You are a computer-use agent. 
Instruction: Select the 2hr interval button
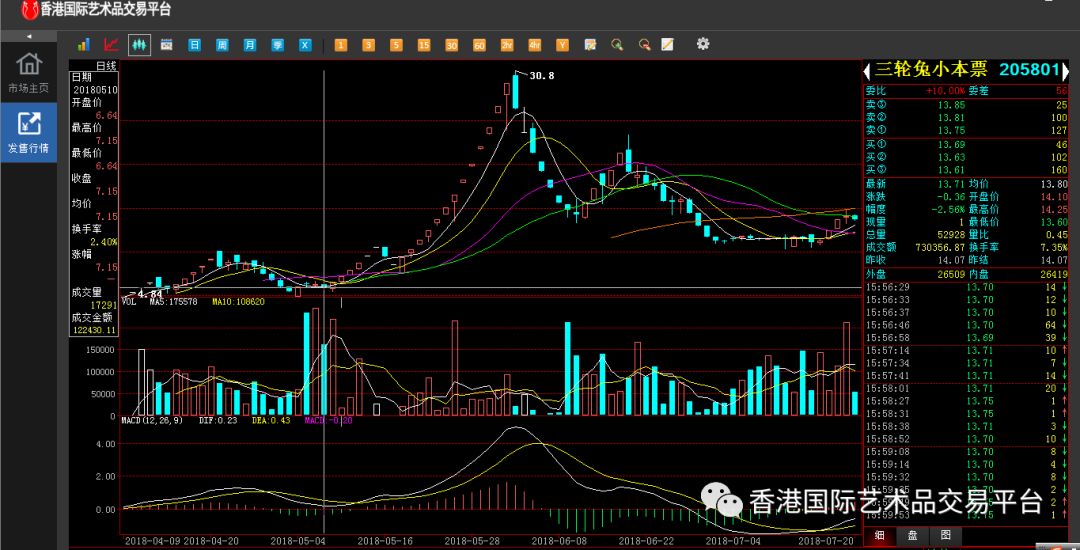pos(507,45)
